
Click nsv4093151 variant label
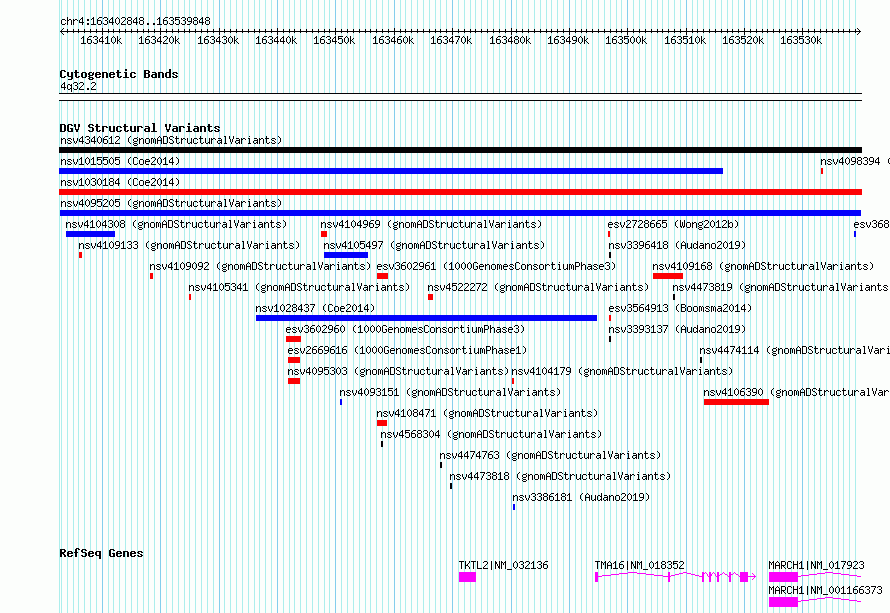450,392
